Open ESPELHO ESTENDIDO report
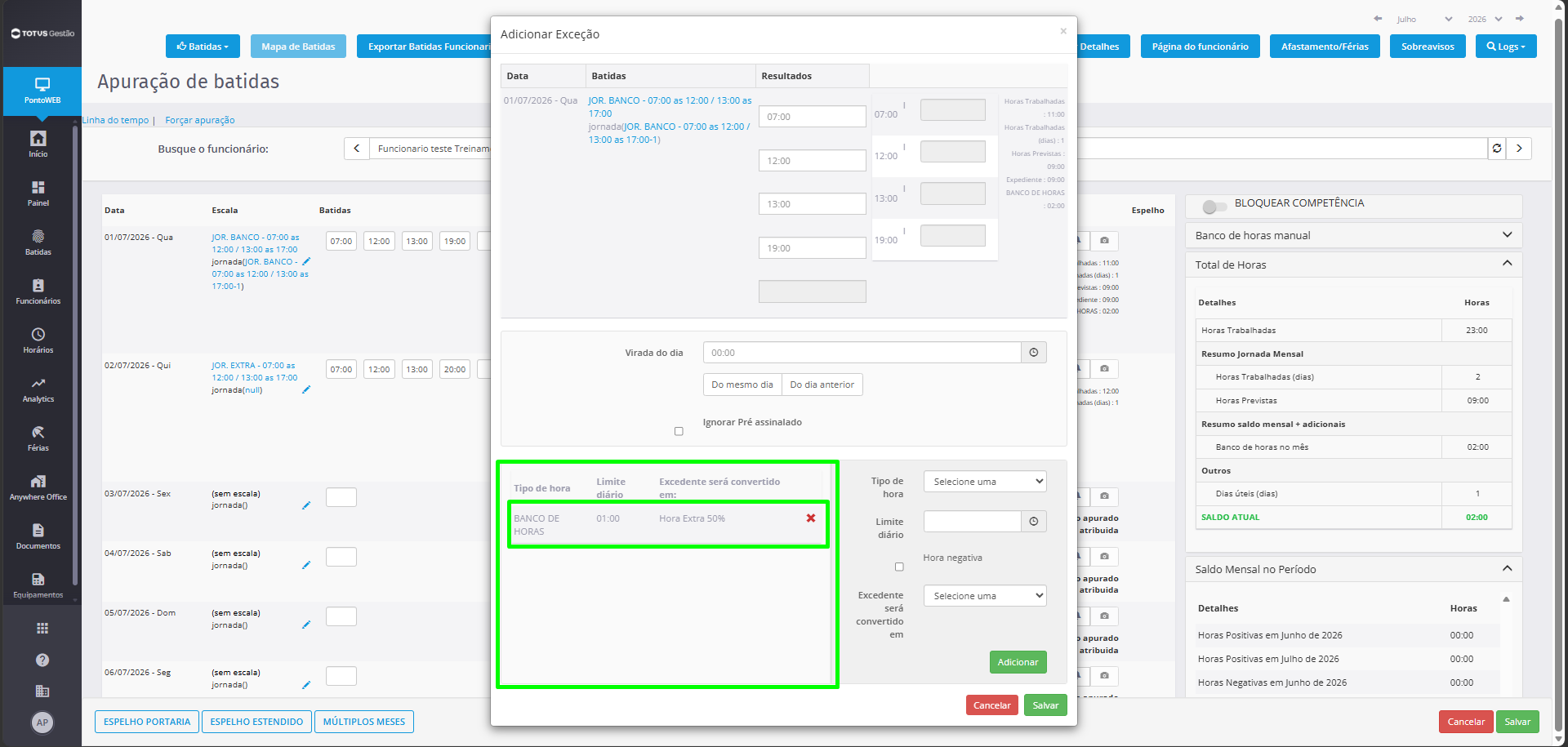The height and width of the screenshot is (747, 1568). click(256, 722)
